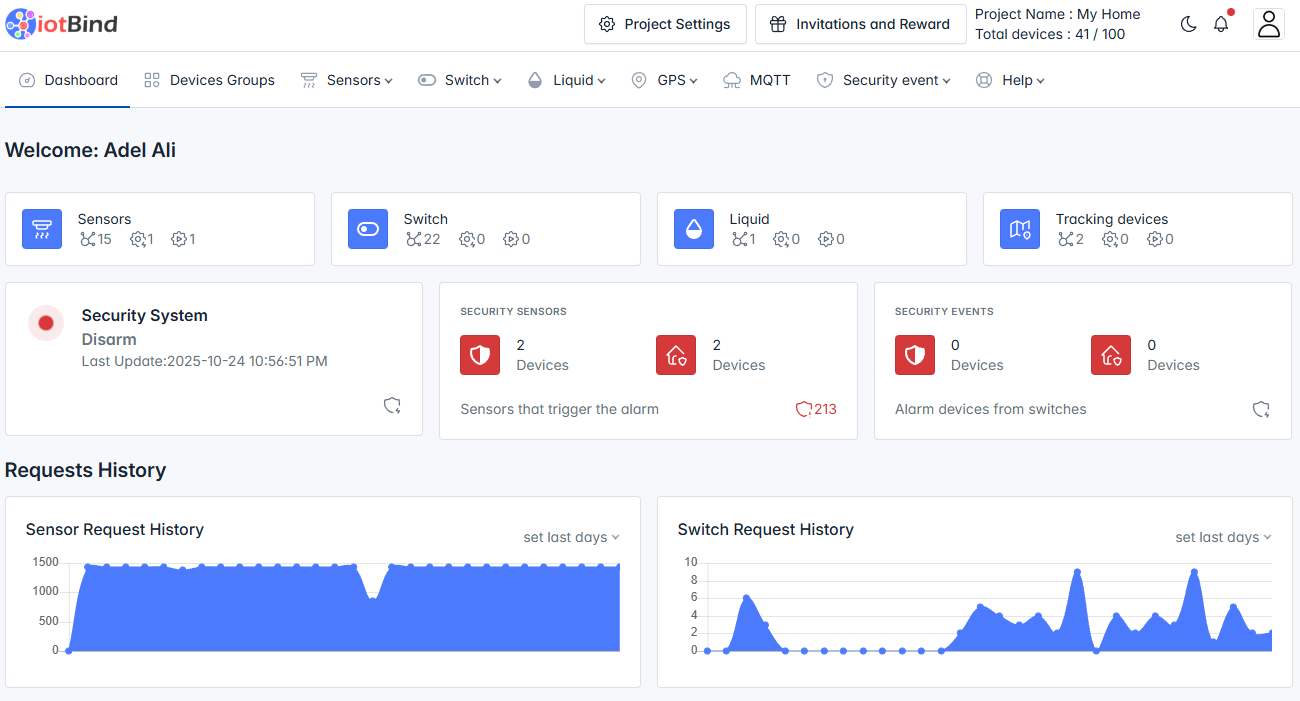This screenshot has height=701, width=1300.
Task: Click the red 213 alarm count
Action: [816, 409]
